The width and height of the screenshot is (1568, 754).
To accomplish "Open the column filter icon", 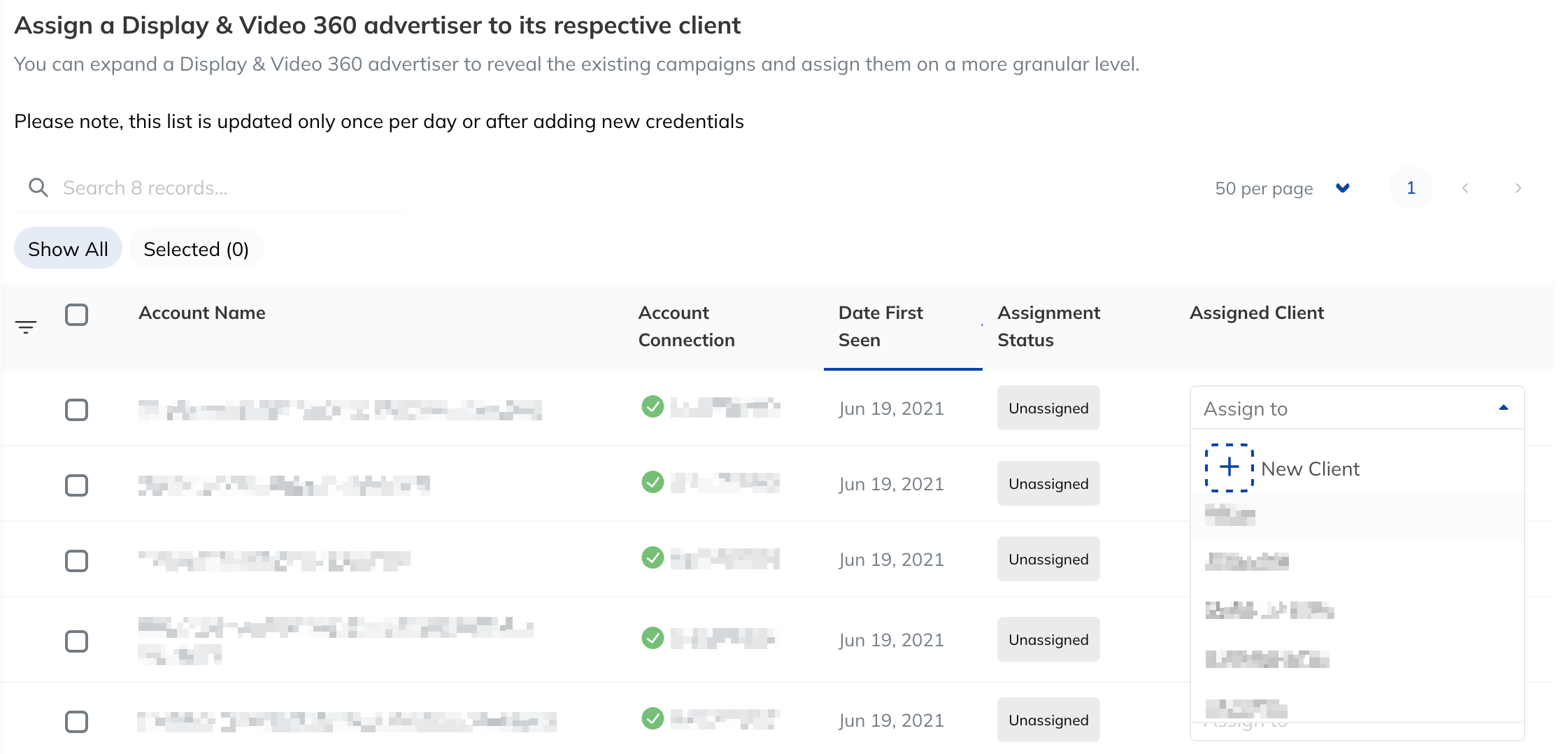I will tap(26, 327).
